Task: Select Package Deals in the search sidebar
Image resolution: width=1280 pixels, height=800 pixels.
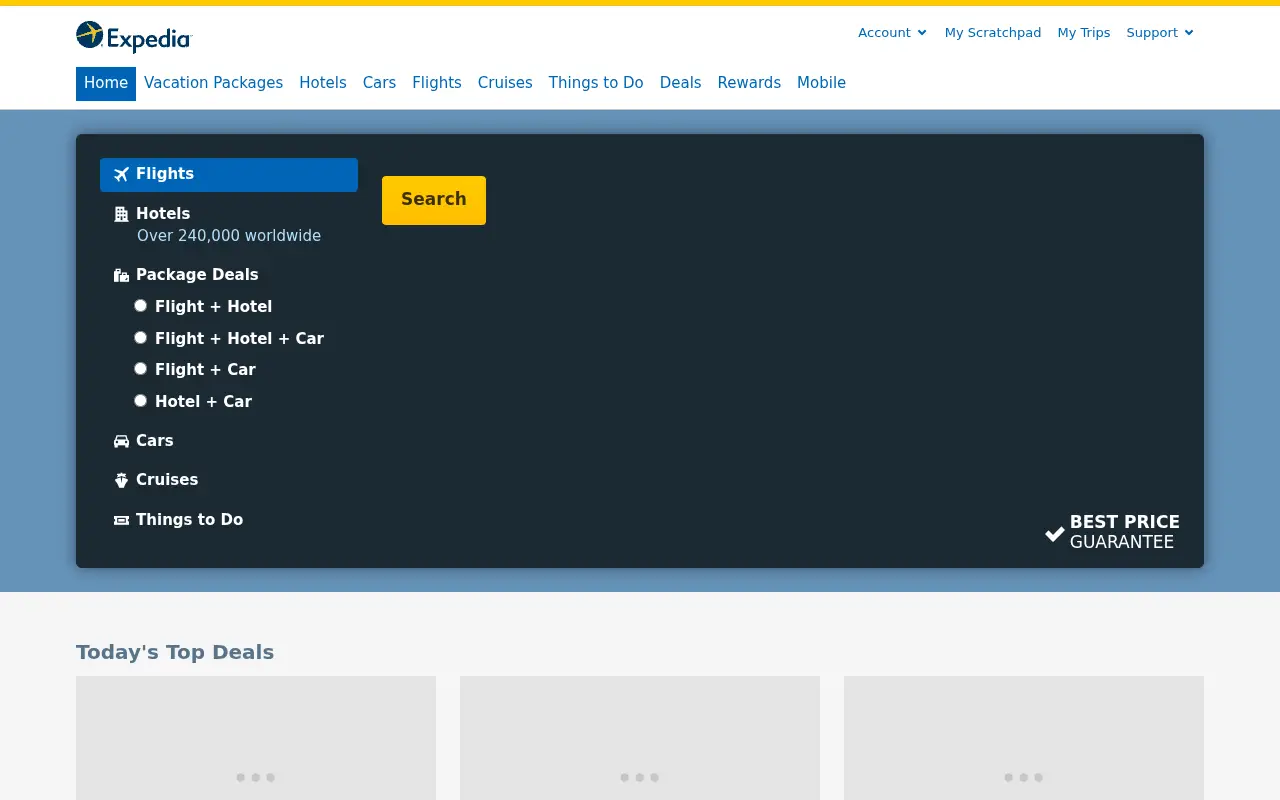Action: pos(197,275)
